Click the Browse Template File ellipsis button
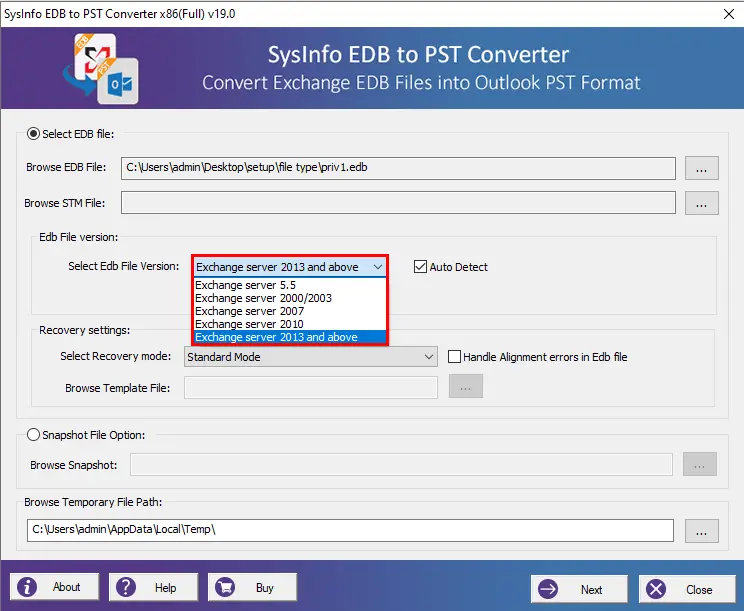Image resolution: width=744 pixels, height=611 pixels. [466, 386]
